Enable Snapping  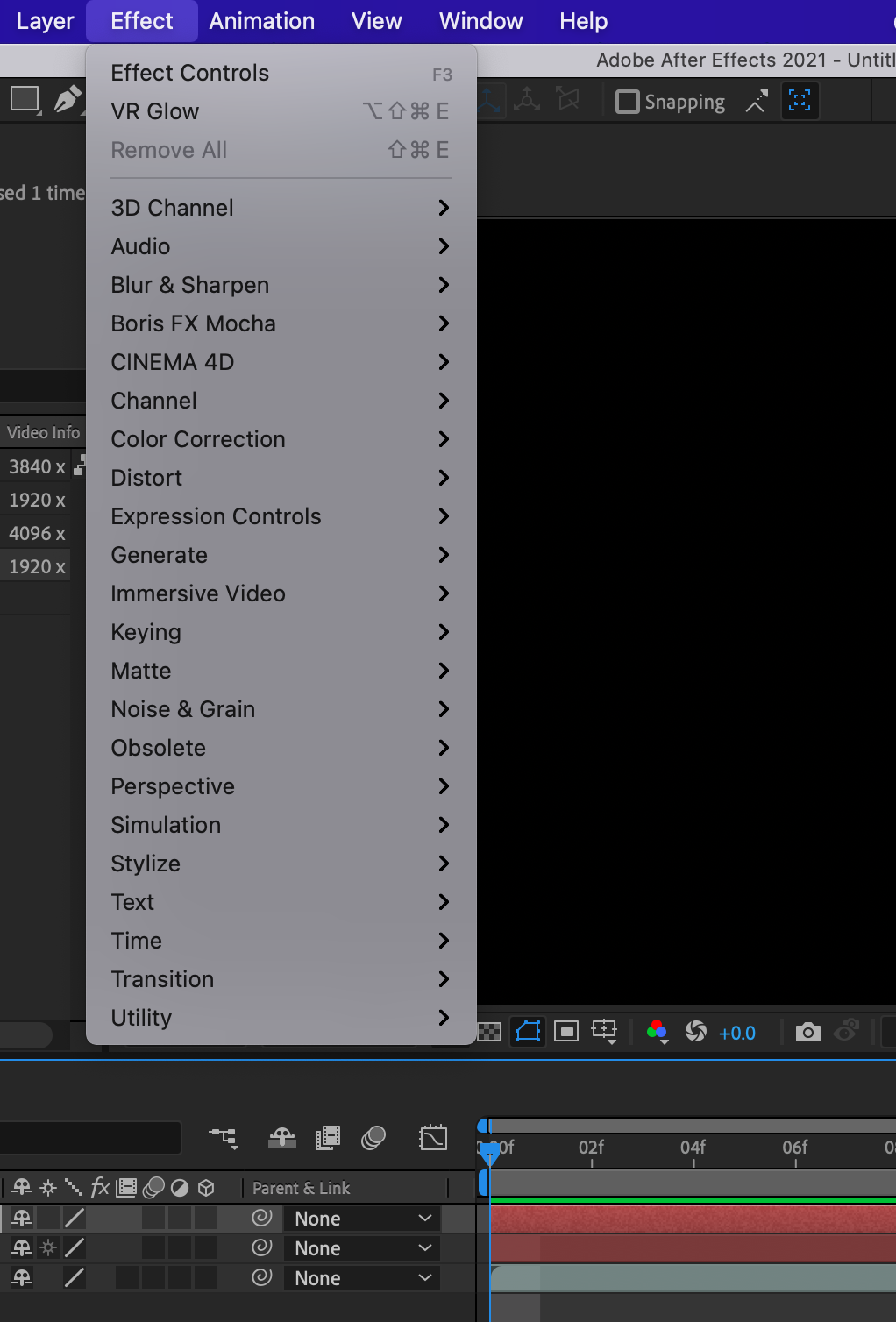628,101
